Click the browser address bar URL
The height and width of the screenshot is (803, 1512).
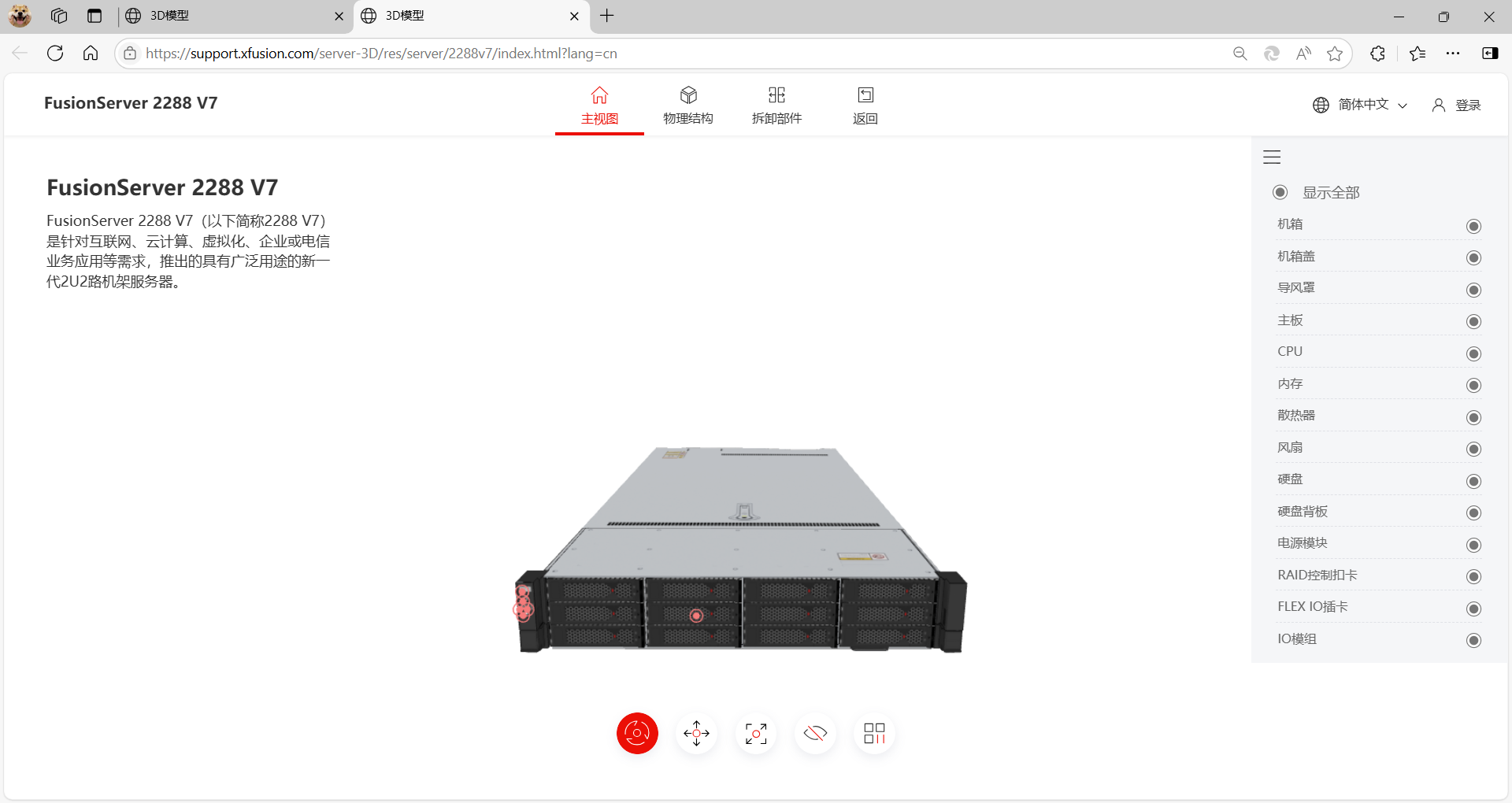click(x=381, y=54)
